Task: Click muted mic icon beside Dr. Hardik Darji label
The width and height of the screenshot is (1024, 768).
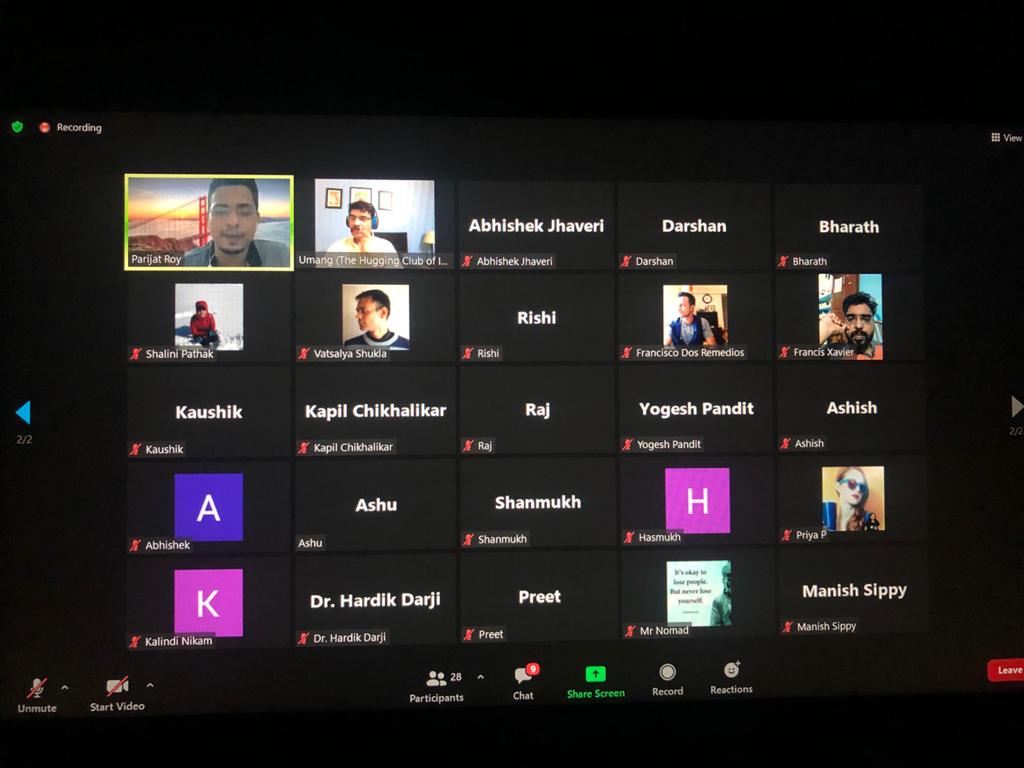Action: point(304,638)
